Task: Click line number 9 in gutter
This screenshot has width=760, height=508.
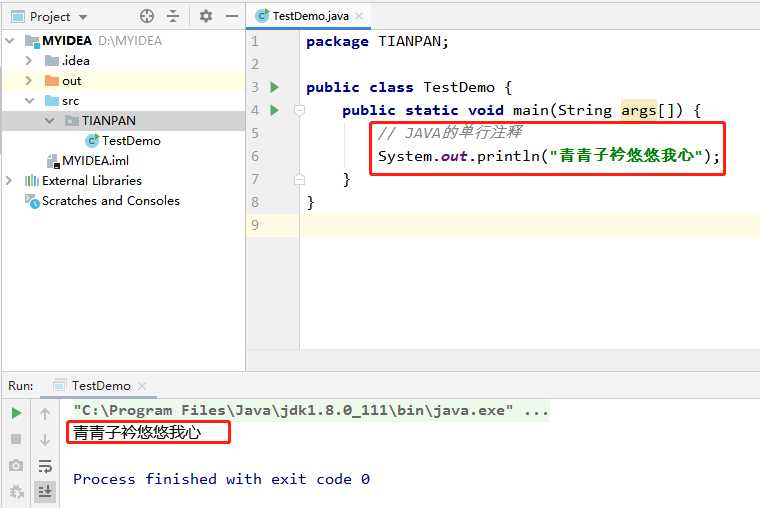Action: (255, 225)
